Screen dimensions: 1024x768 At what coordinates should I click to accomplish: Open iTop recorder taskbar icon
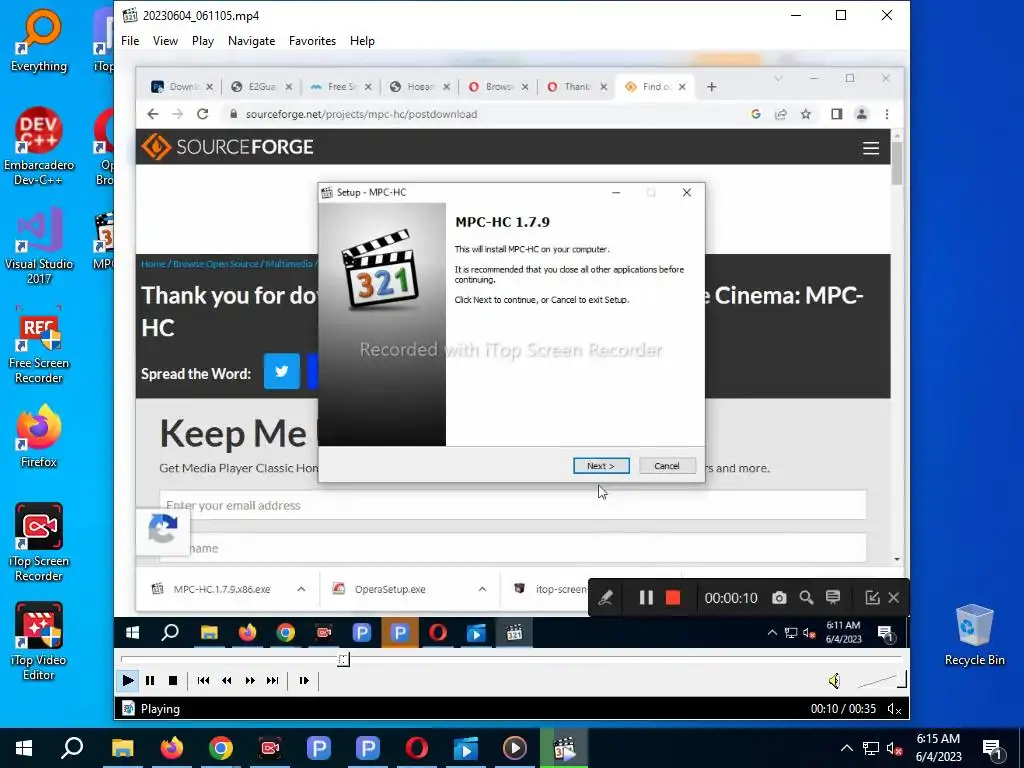tap(270, 748)
